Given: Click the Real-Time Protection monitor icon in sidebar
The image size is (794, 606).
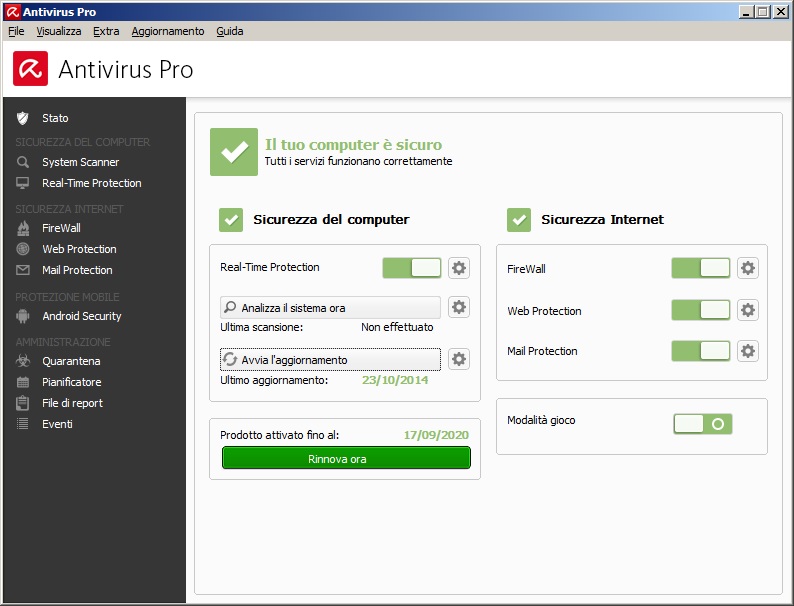Looking at the screenshot, I should coord(22,183).
